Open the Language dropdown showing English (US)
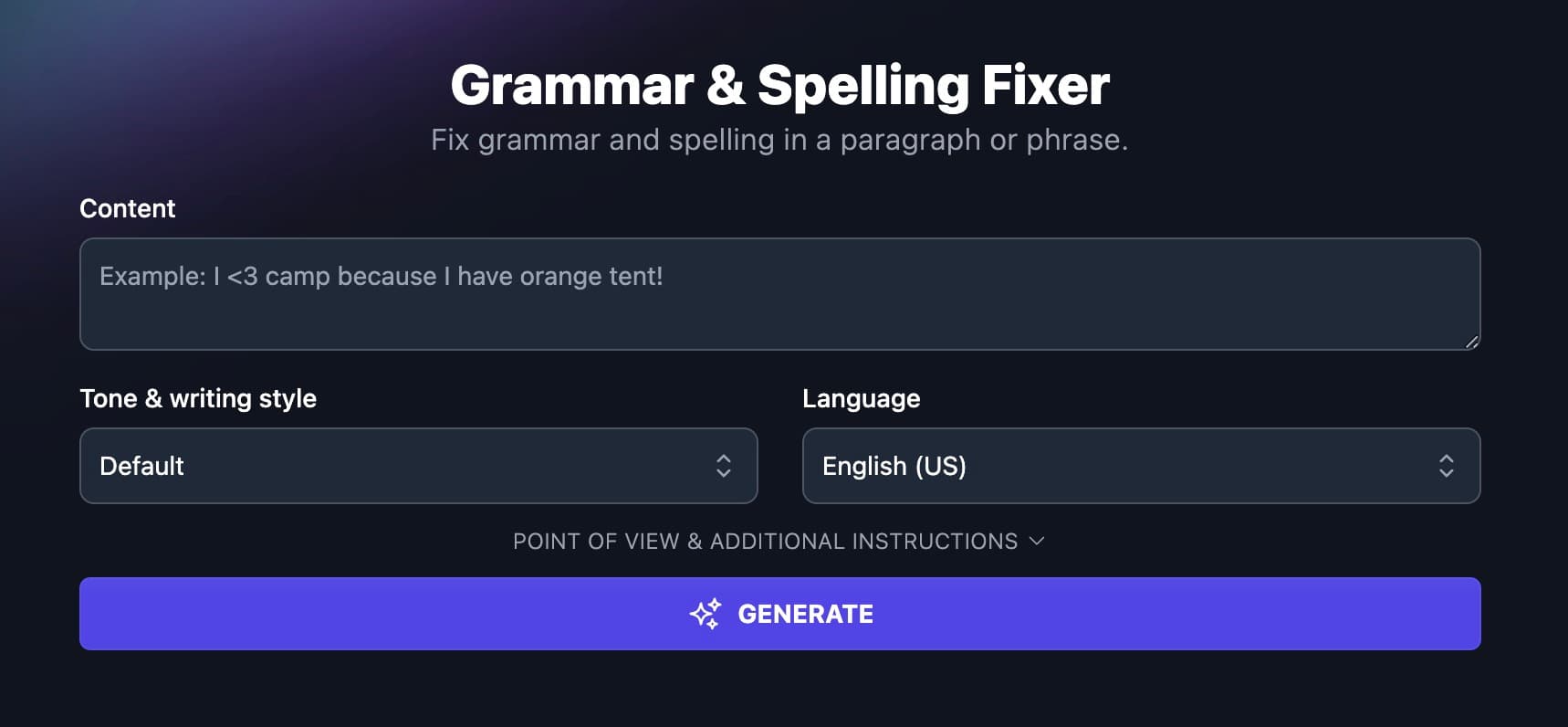The width and height of the screenshot is (1568, 727). click(x=1141, y=466)
